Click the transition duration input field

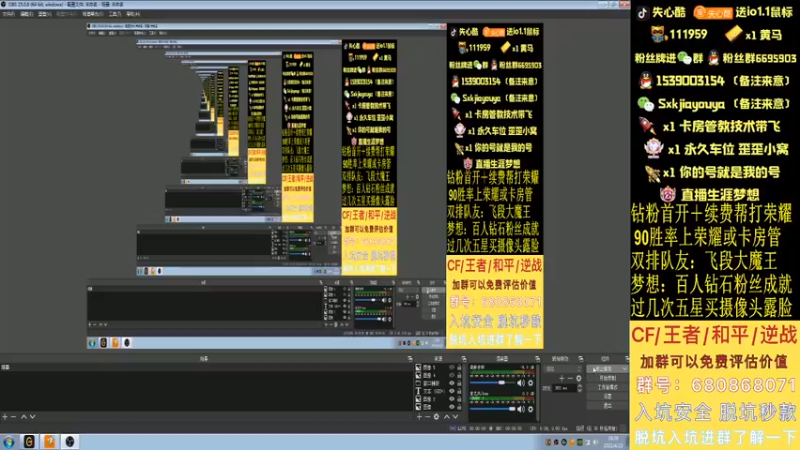coord(565,388)
